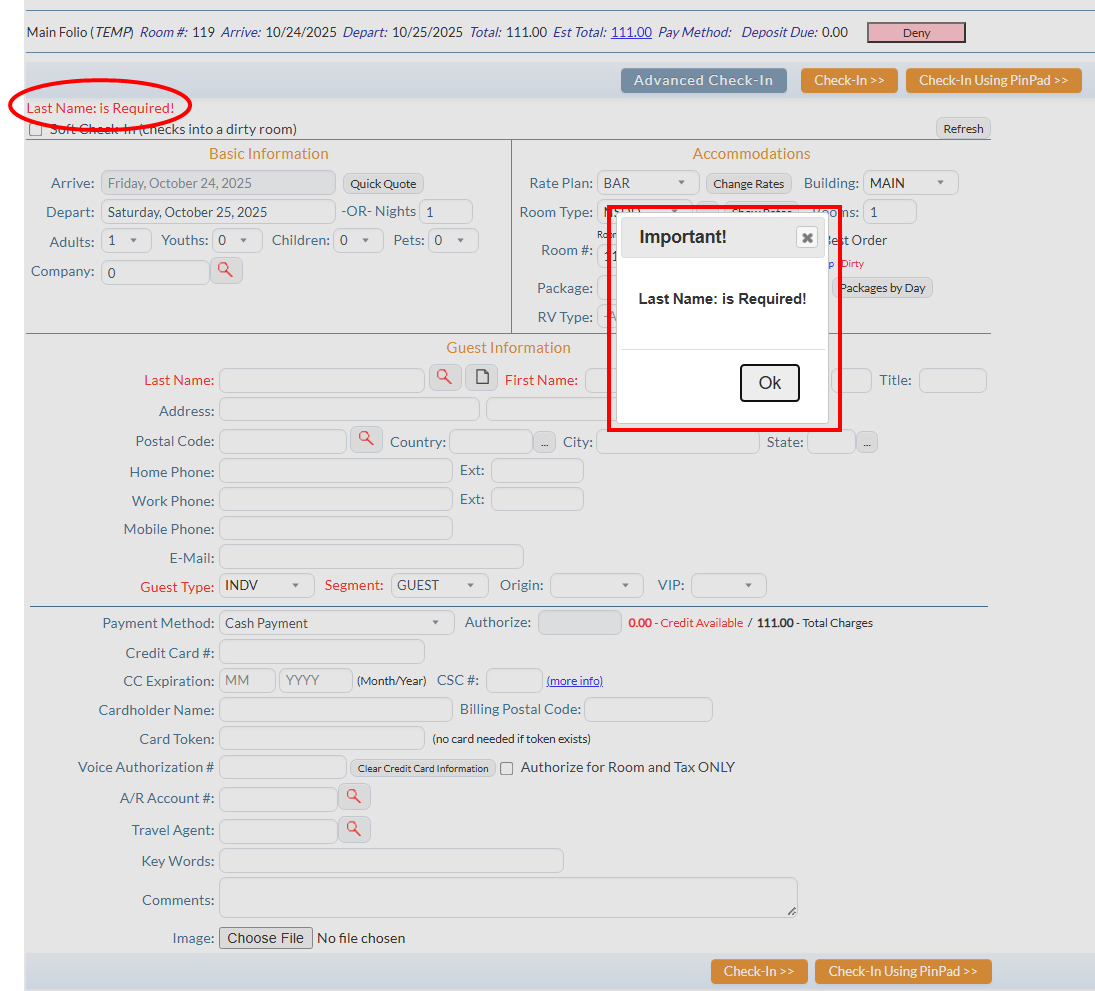This screenshot has height=991, width=1095.
Task: Click the Est Total 111.00 link
Action: tap(631, 32)
